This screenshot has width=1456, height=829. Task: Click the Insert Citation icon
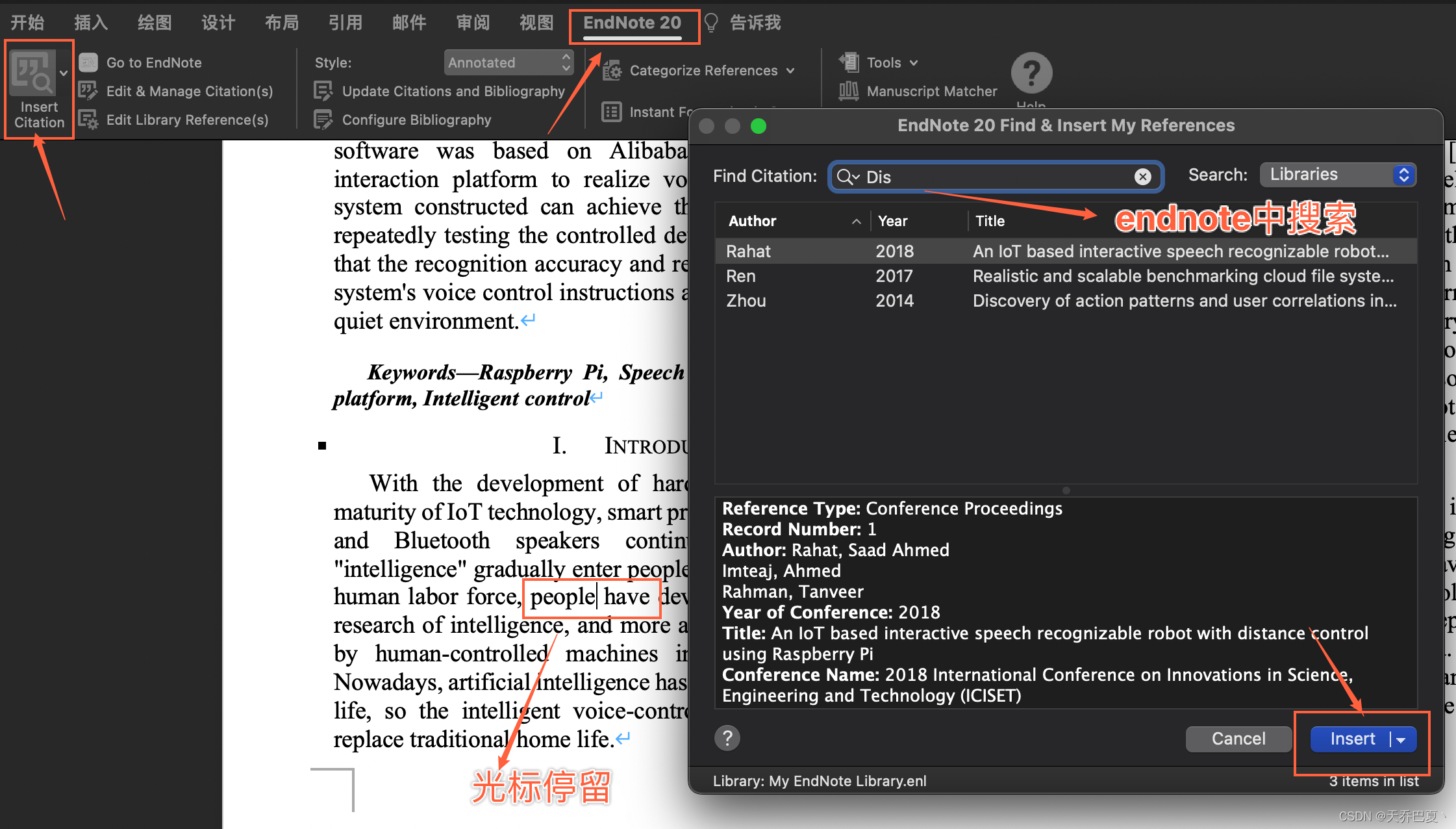pos(32,73)
